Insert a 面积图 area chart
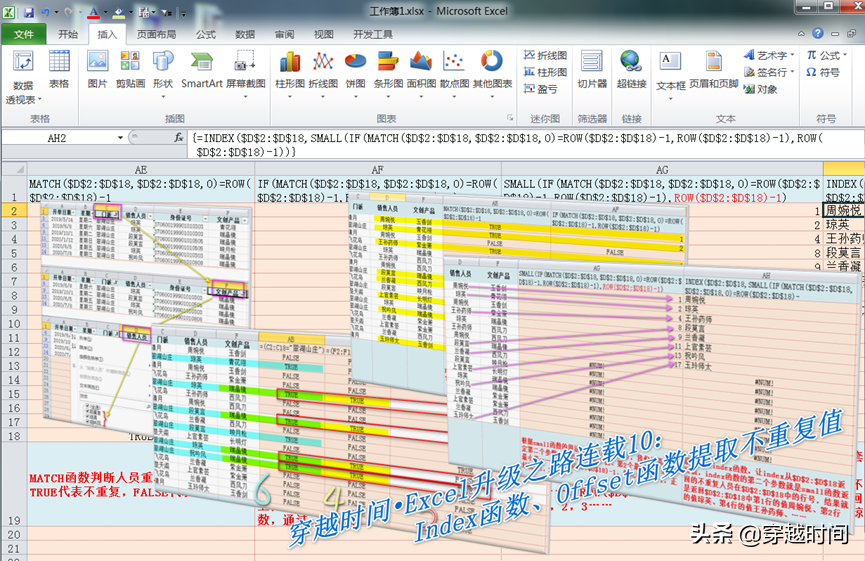The image size is (865, 561). 421,73
